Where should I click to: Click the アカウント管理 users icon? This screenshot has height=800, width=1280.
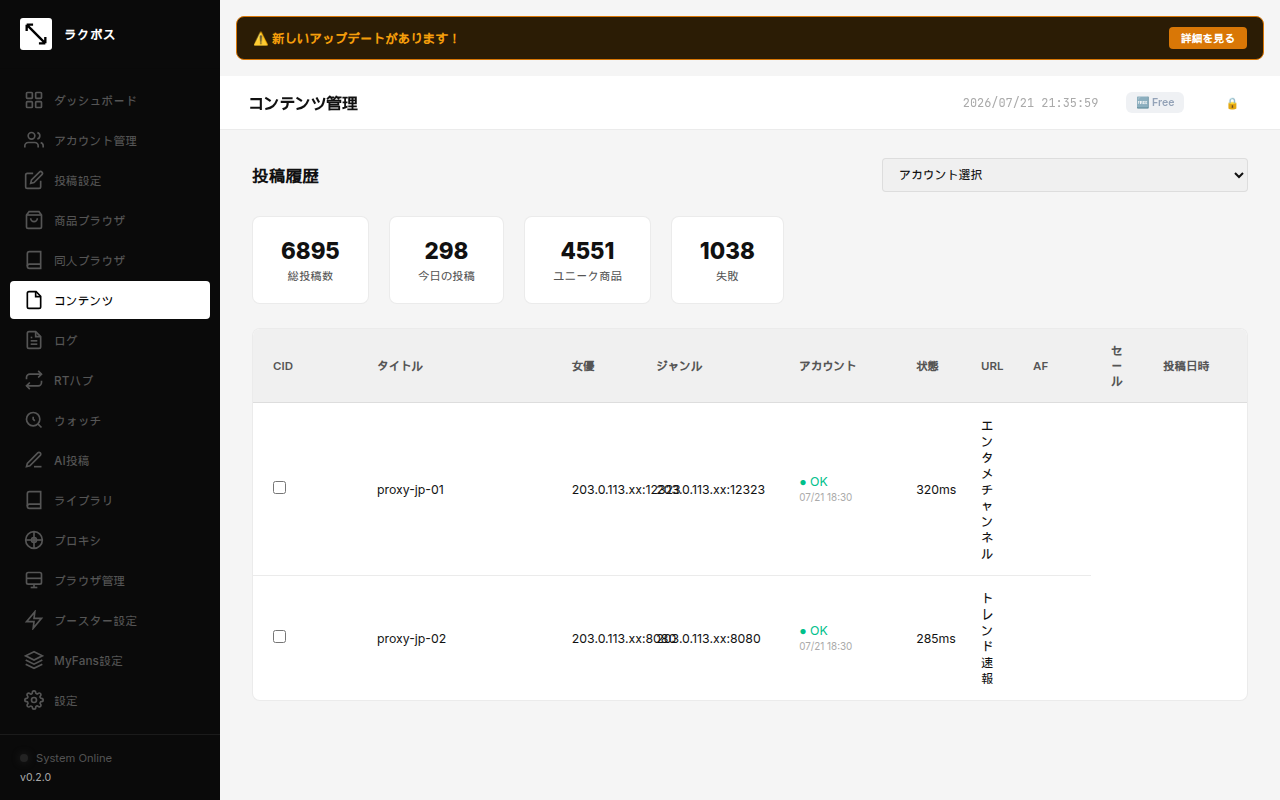34,140
